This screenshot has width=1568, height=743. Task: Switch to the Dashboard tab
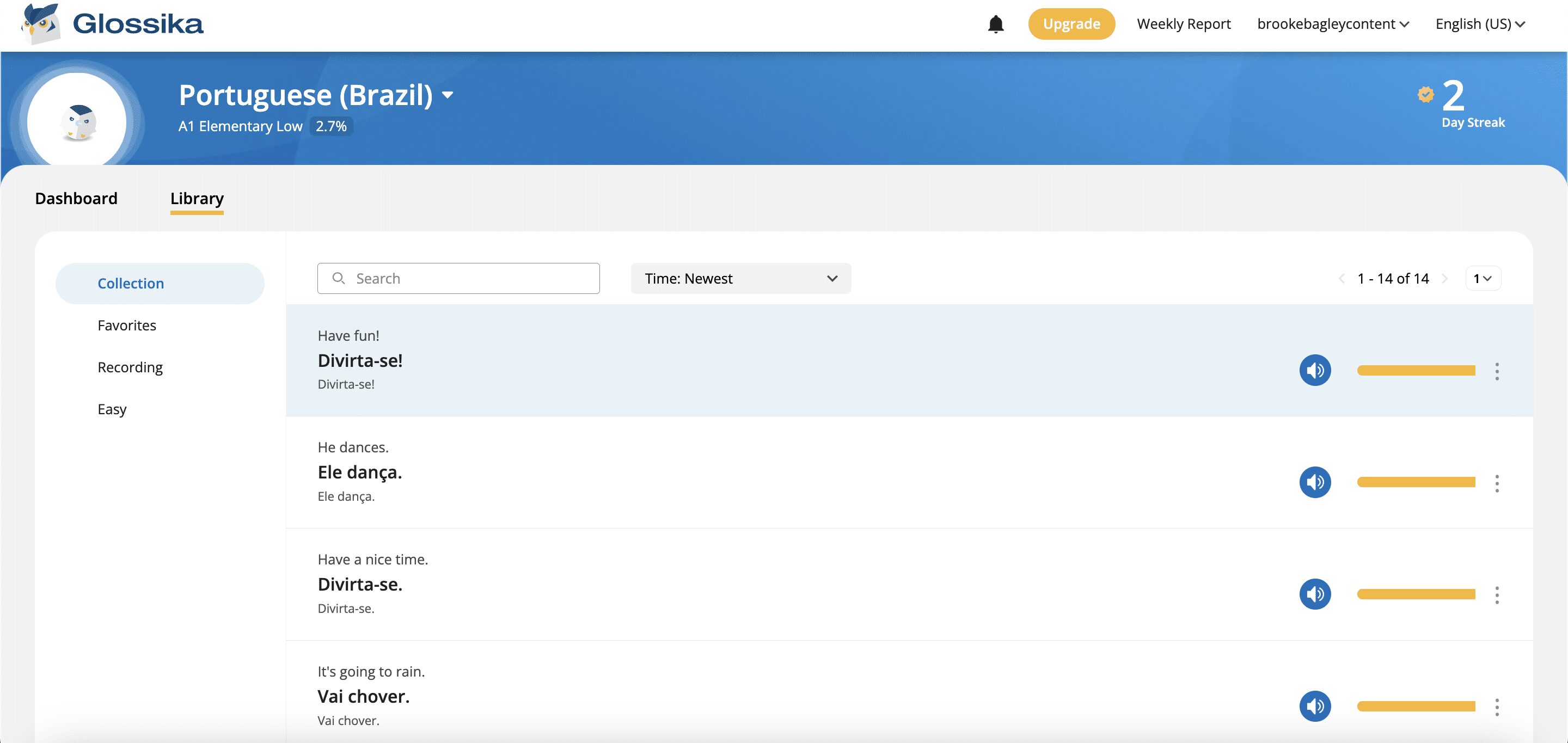[76, 198]
